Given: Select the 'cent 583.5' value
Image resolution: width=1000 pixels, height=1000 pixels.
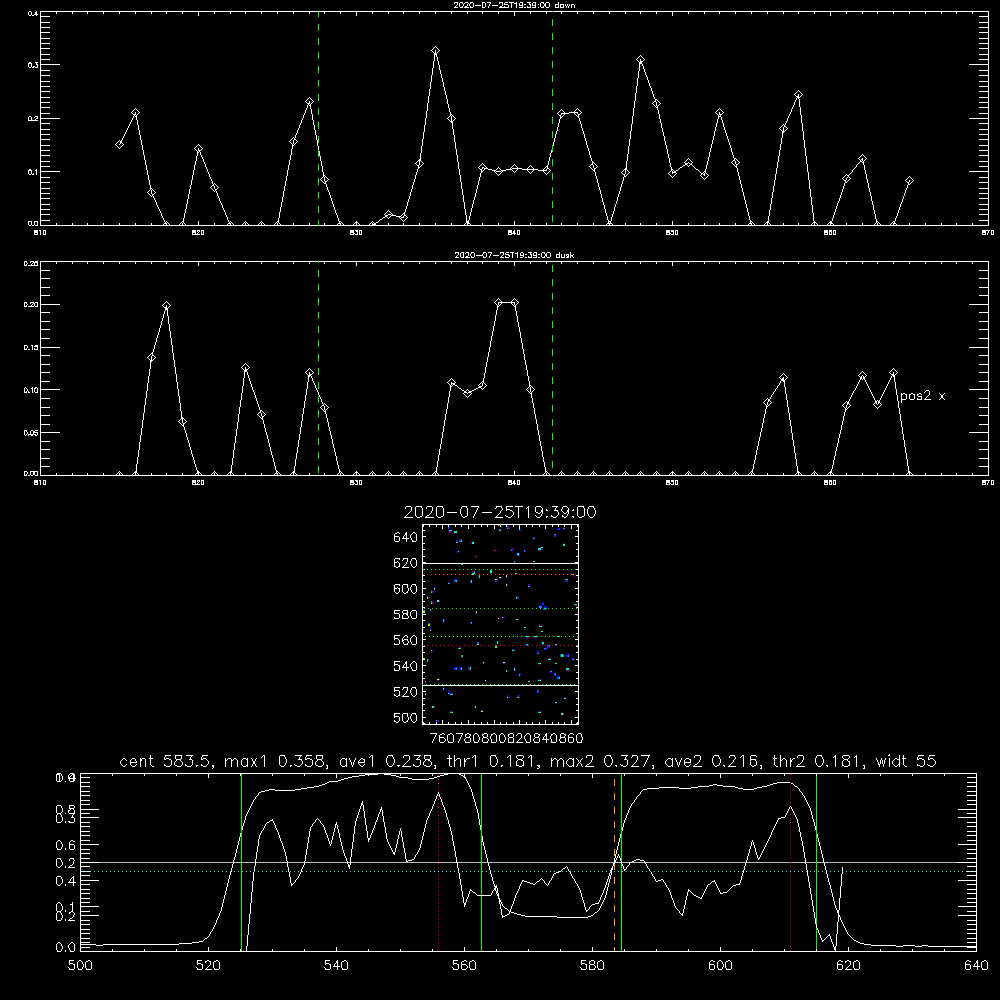Looking at the screenshot, I should click(x=166, y=761).
